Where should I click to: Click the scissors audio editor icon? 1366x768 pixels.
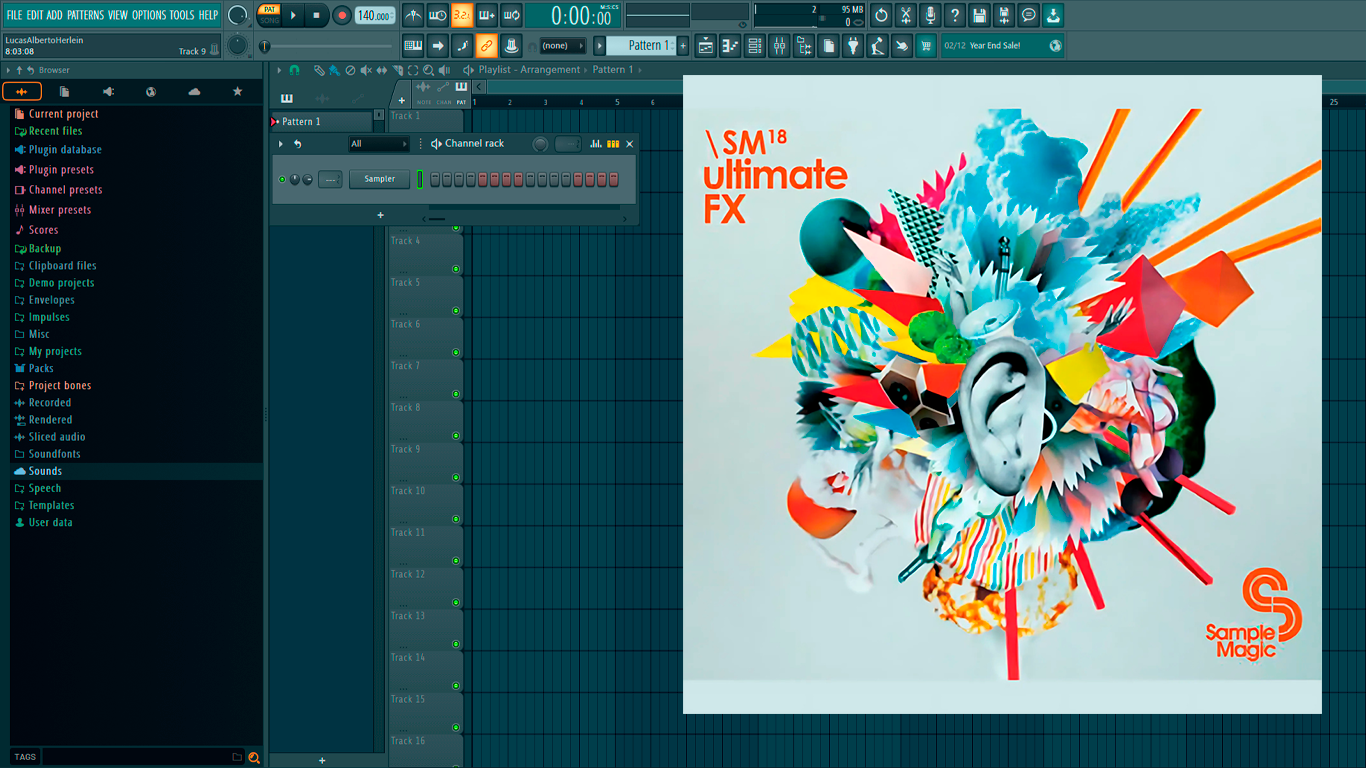click(x=906, y=15)
